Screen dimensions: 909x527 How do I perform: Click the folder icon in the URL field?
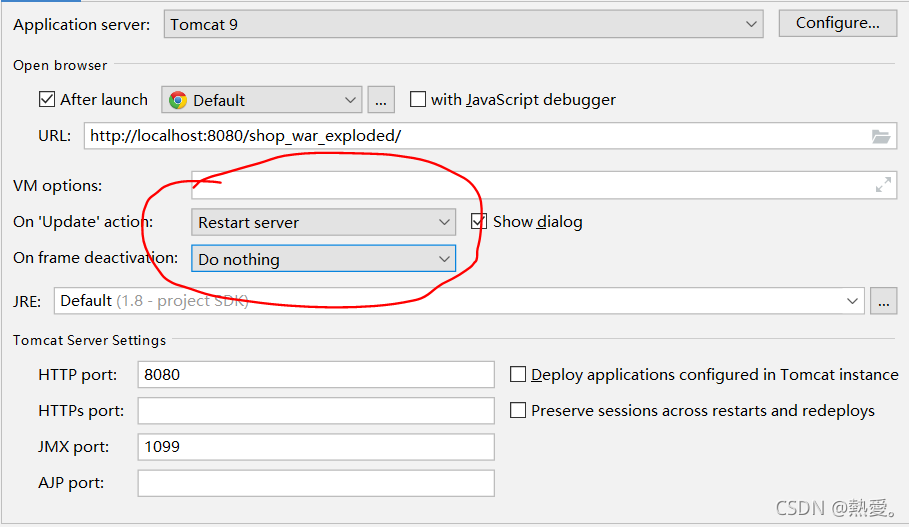click(881, 136)
